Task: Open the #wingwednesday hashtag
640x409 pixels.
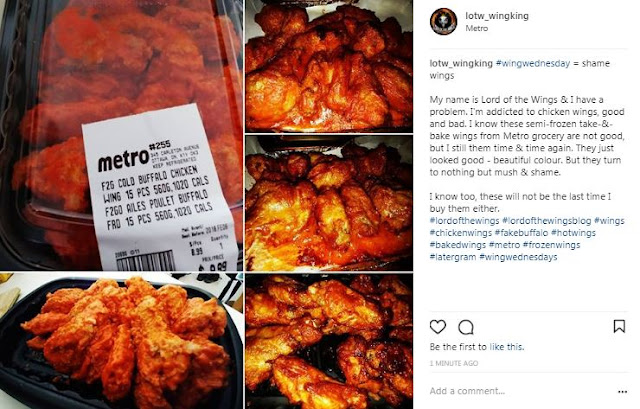Action: click(x=533, y=63)
